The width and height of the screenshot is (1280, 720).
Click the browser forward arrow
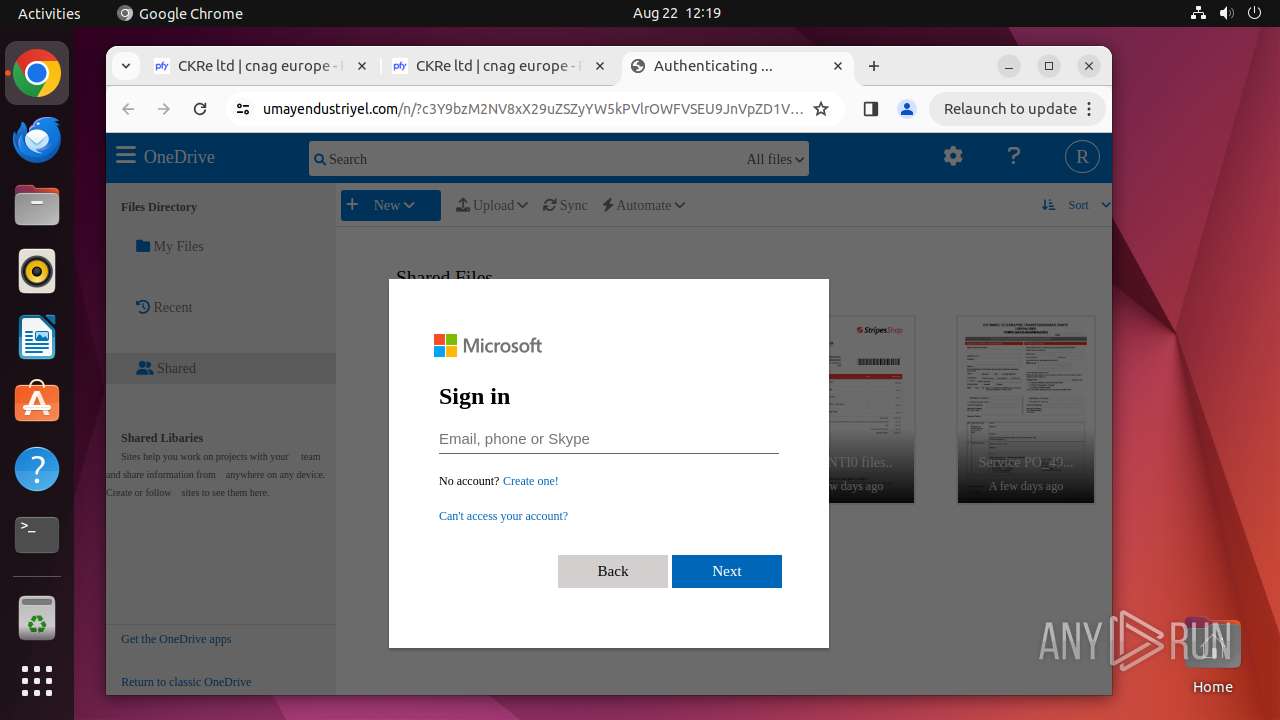(x=164, y=109)
